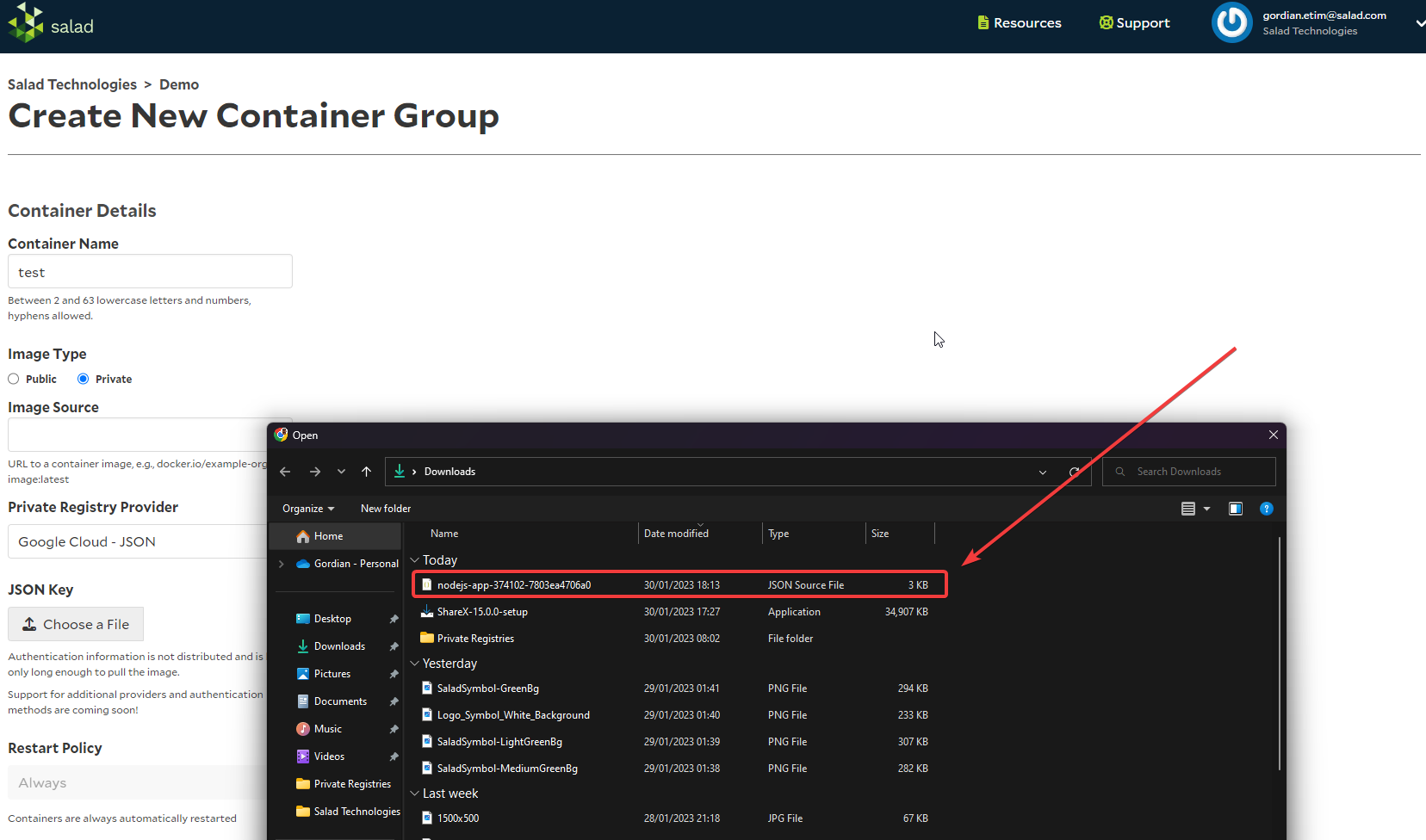Open the Resources link in the top bar
This screenshot has height=840, width=1426.
[1020, 23]
